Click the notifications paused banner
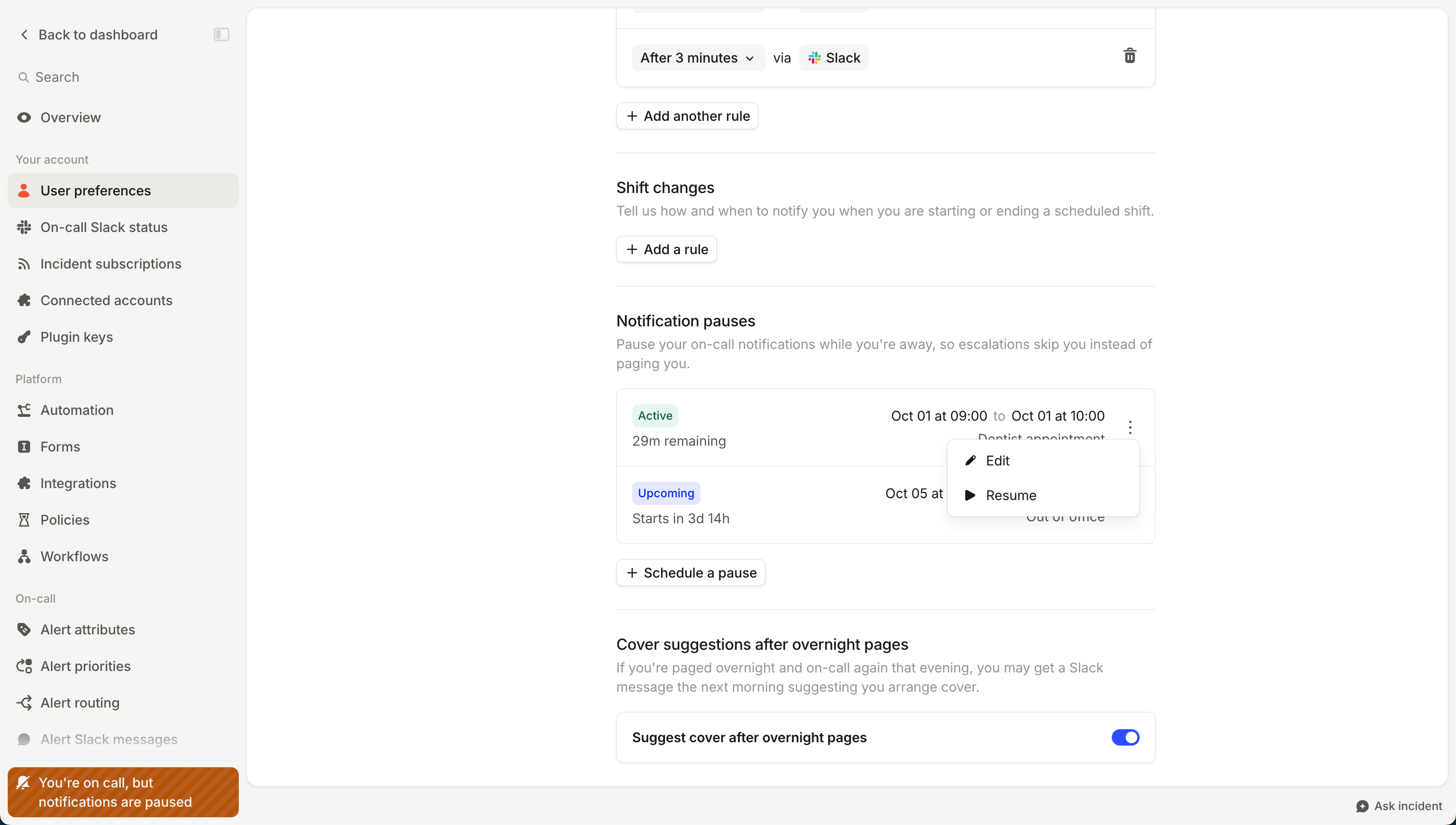 click(123, 792)
